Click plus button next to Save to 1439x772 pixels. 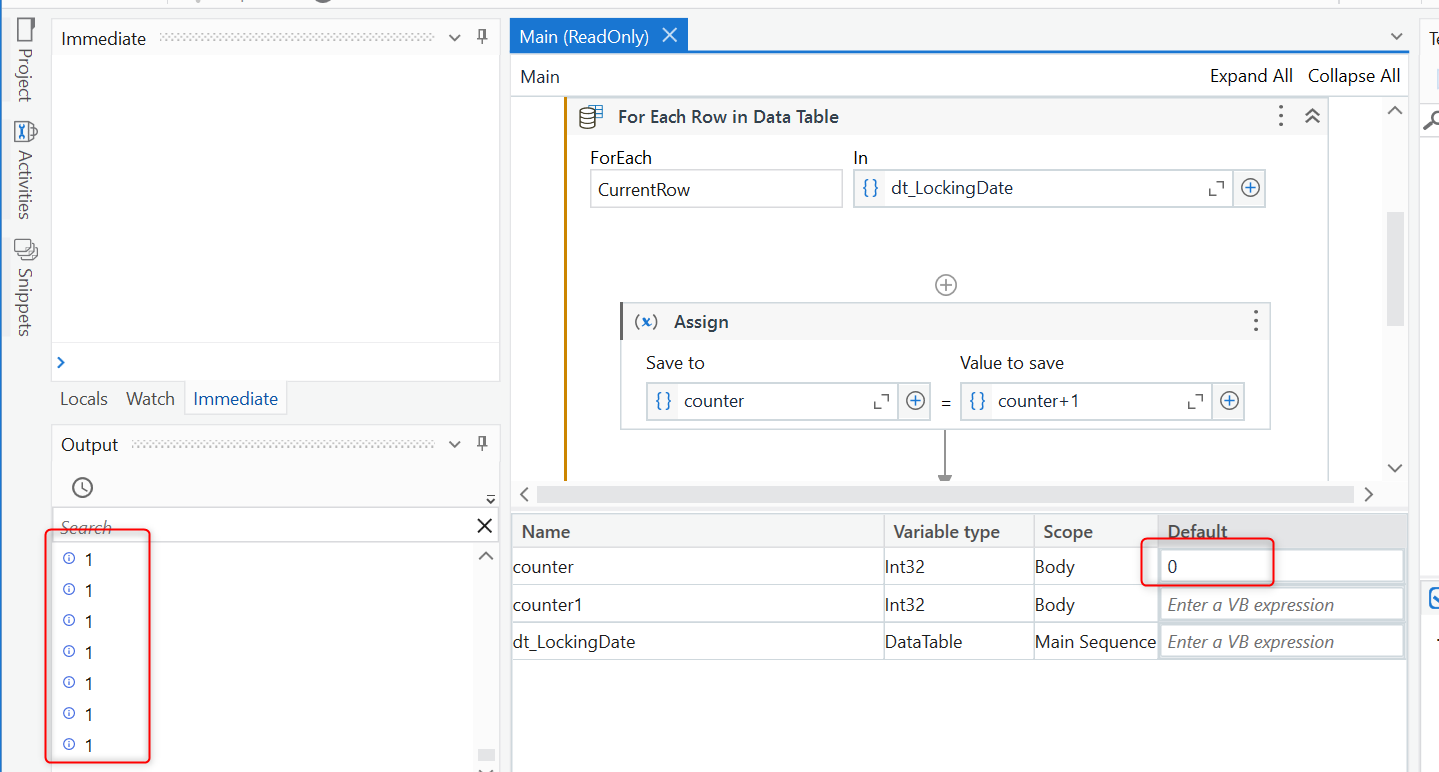click(x=915, y=401)
